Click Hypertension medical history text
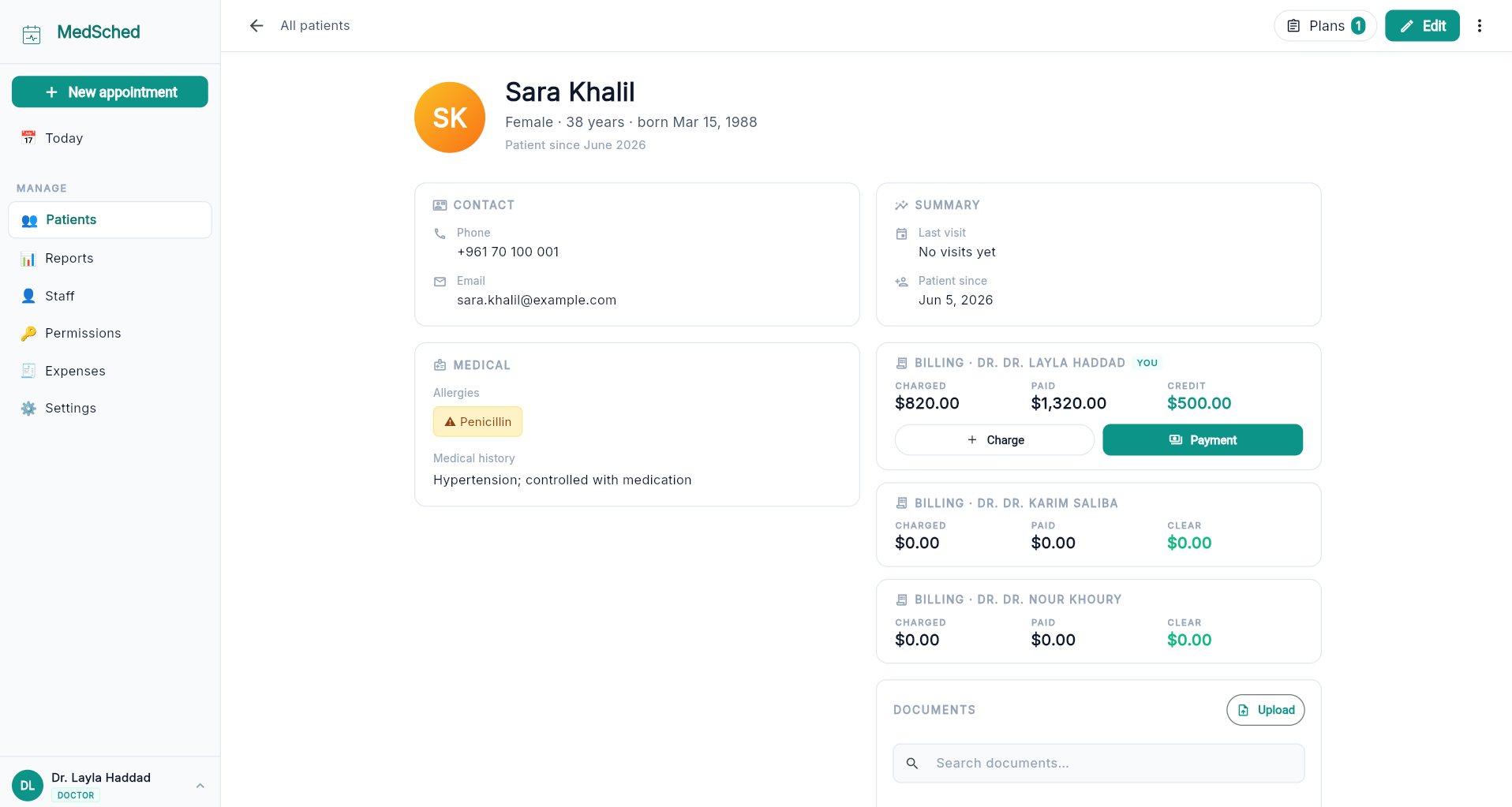Viewport: 1512px width, 807px height. click(x=562, y=480)
